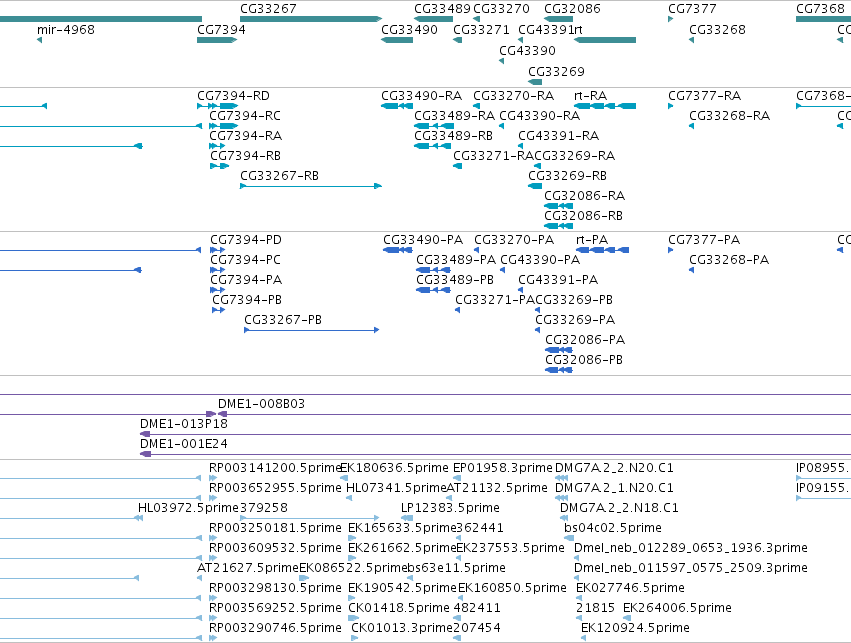851x643 pixels.
Task: Click the CG33270-RA transcript label
Action: tap(513, 96)
